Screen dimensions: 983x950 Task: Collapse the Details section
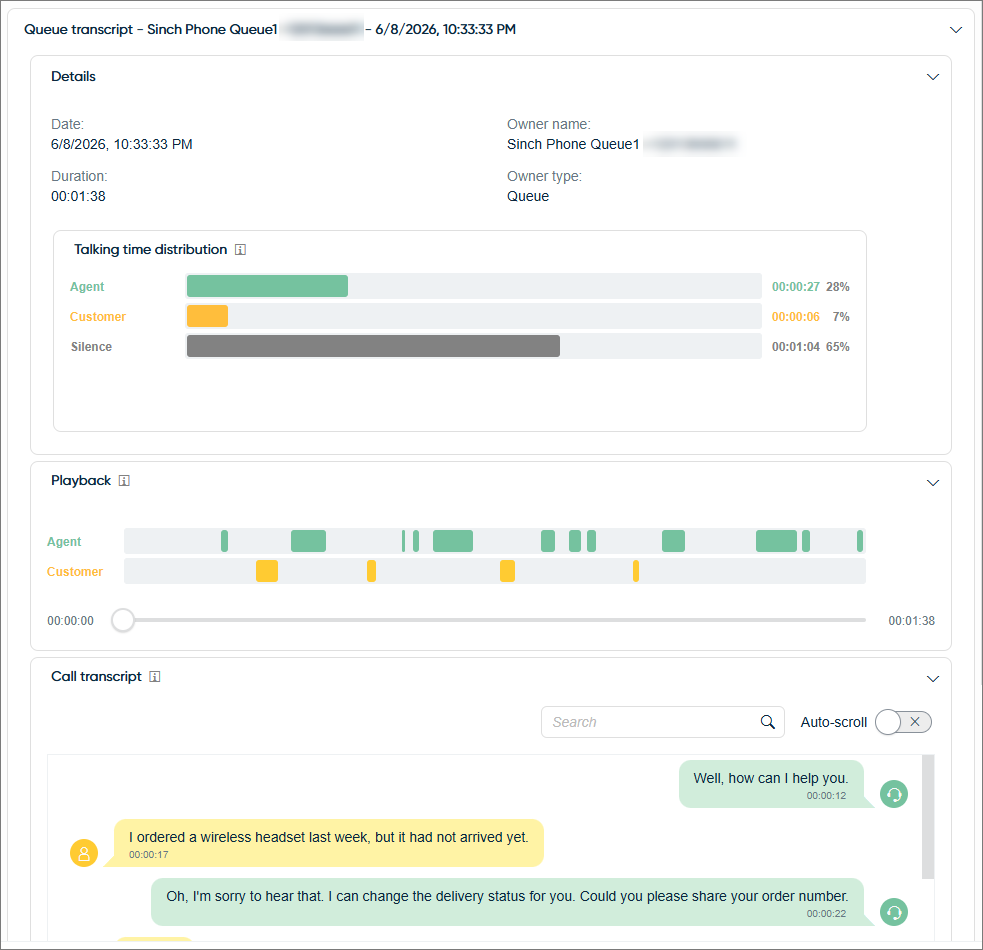tap(933, 77)
